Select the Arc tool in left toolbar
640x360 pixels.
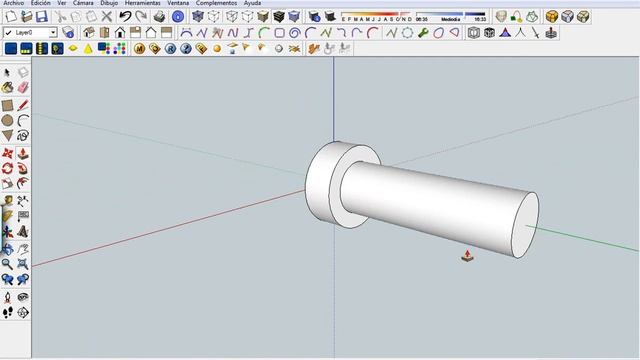(23, 120)
